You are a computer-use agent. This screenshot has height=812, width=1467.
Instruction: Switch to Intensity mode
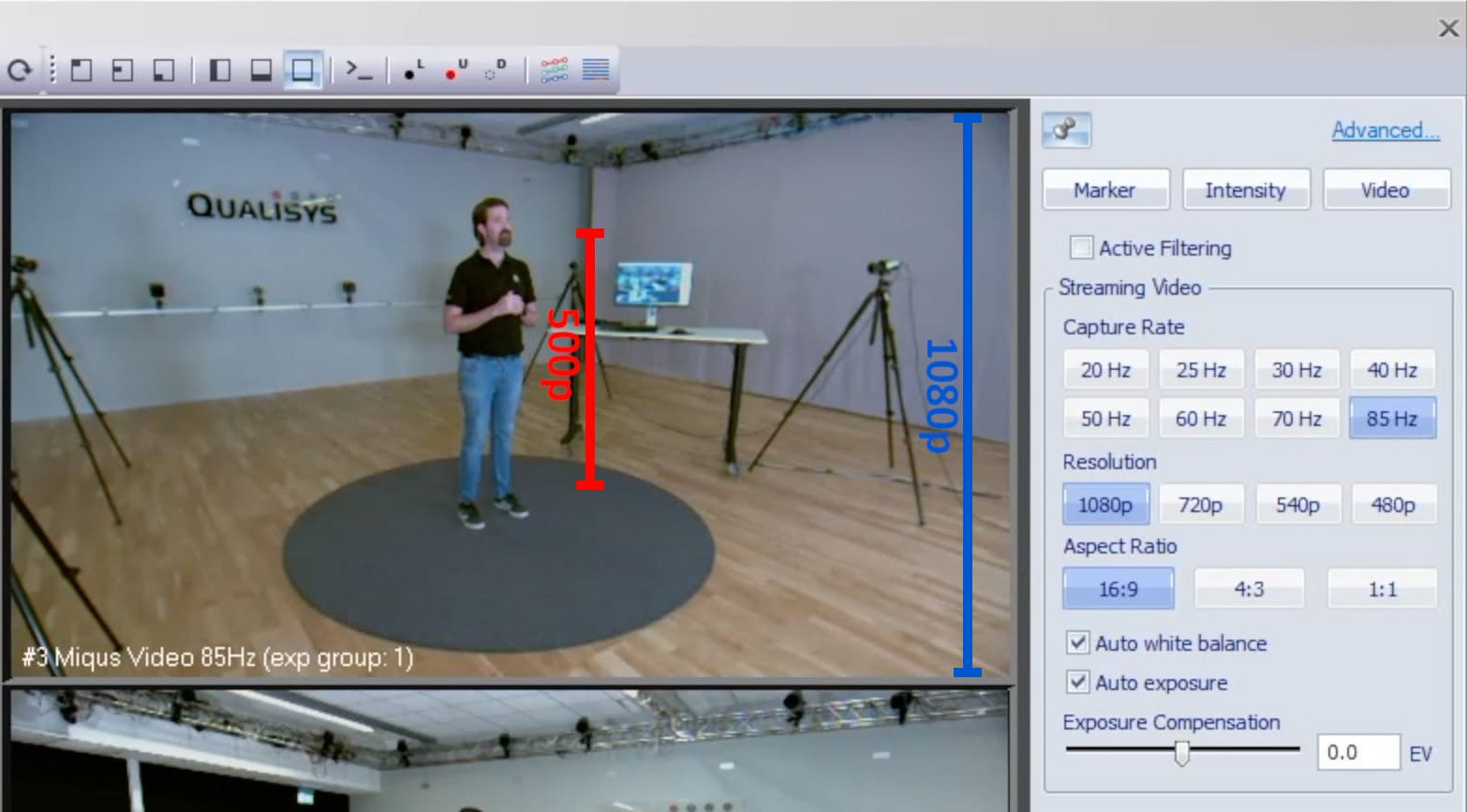point(1245,190)
